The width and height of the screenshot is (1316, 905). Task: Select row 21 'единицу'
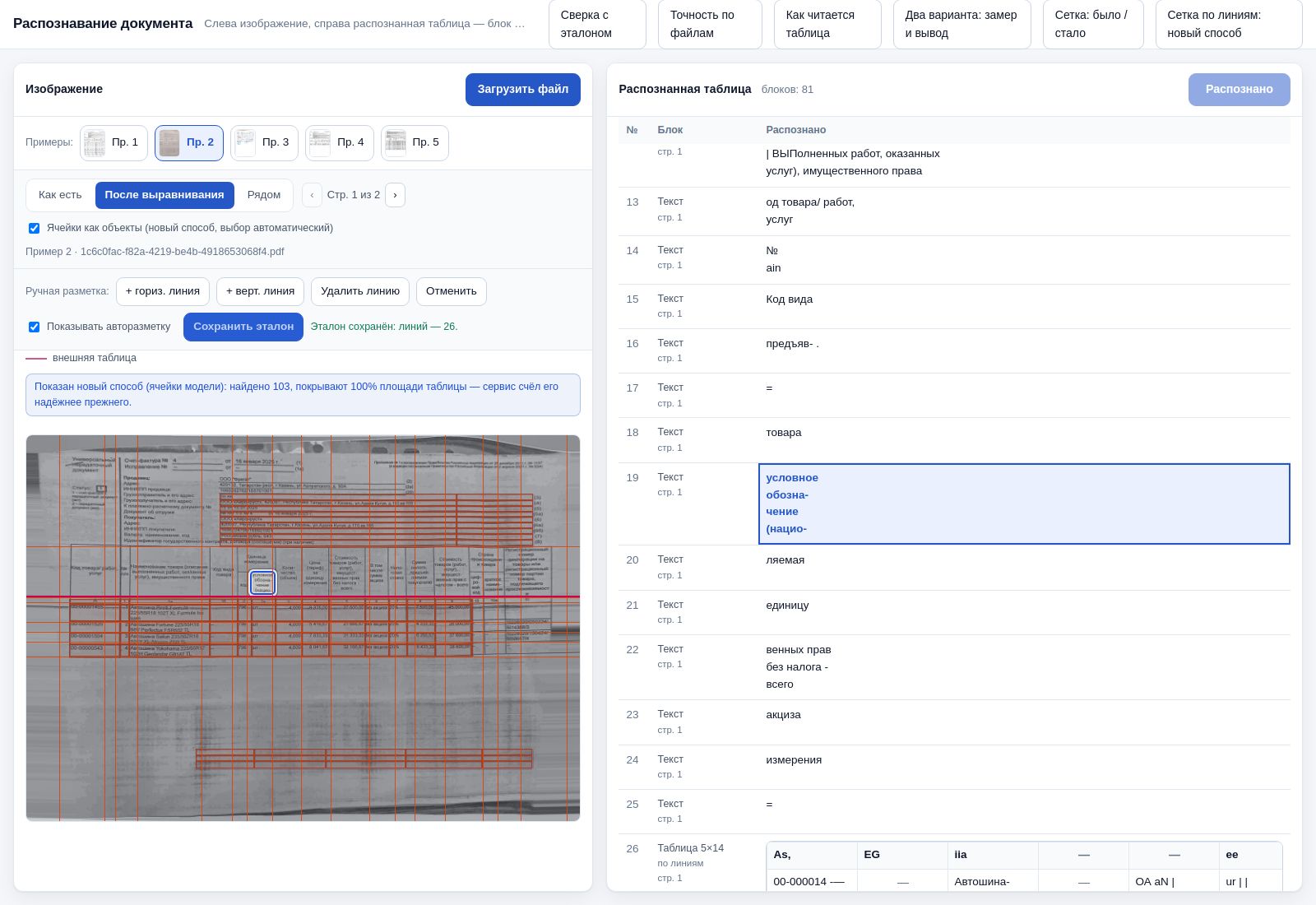[954, 612]
